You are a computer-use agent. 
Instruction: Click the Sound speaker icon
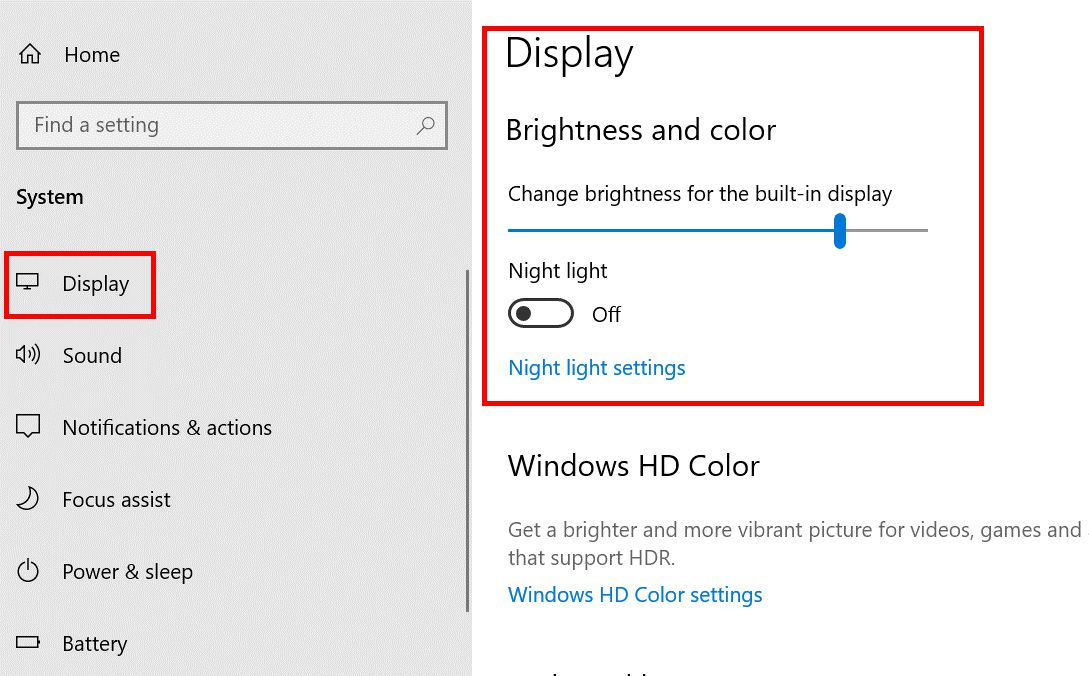pos(28,355)
